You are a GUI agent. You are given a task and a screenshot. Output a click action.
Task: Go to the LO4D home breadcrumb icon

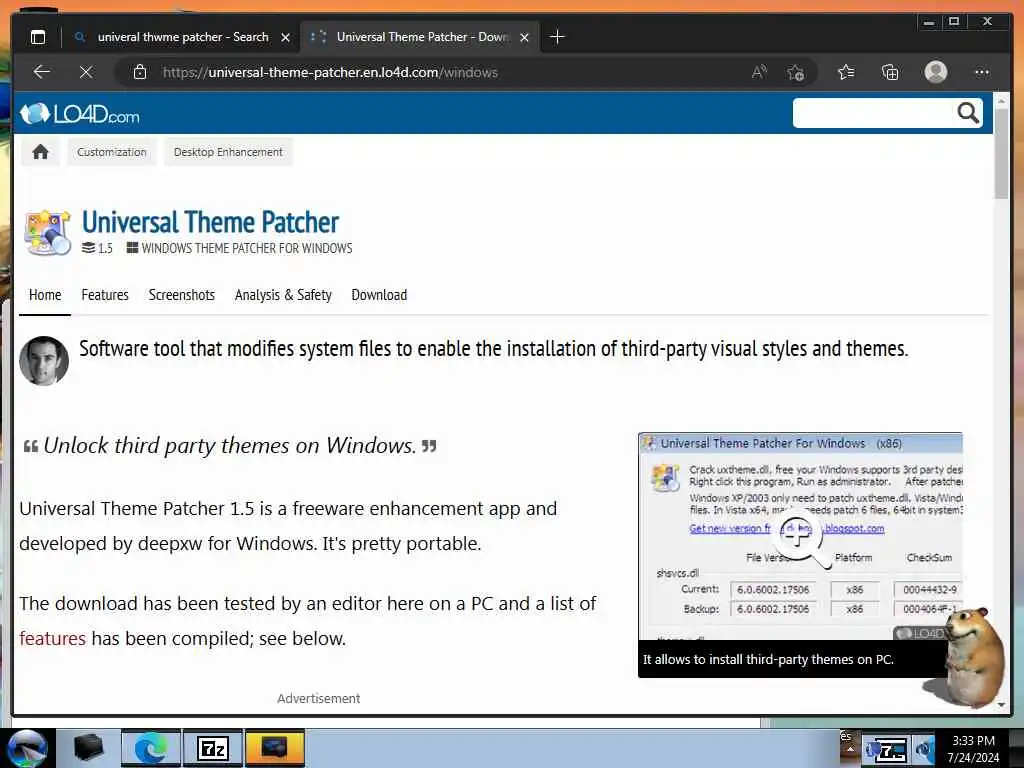point(40,152)
